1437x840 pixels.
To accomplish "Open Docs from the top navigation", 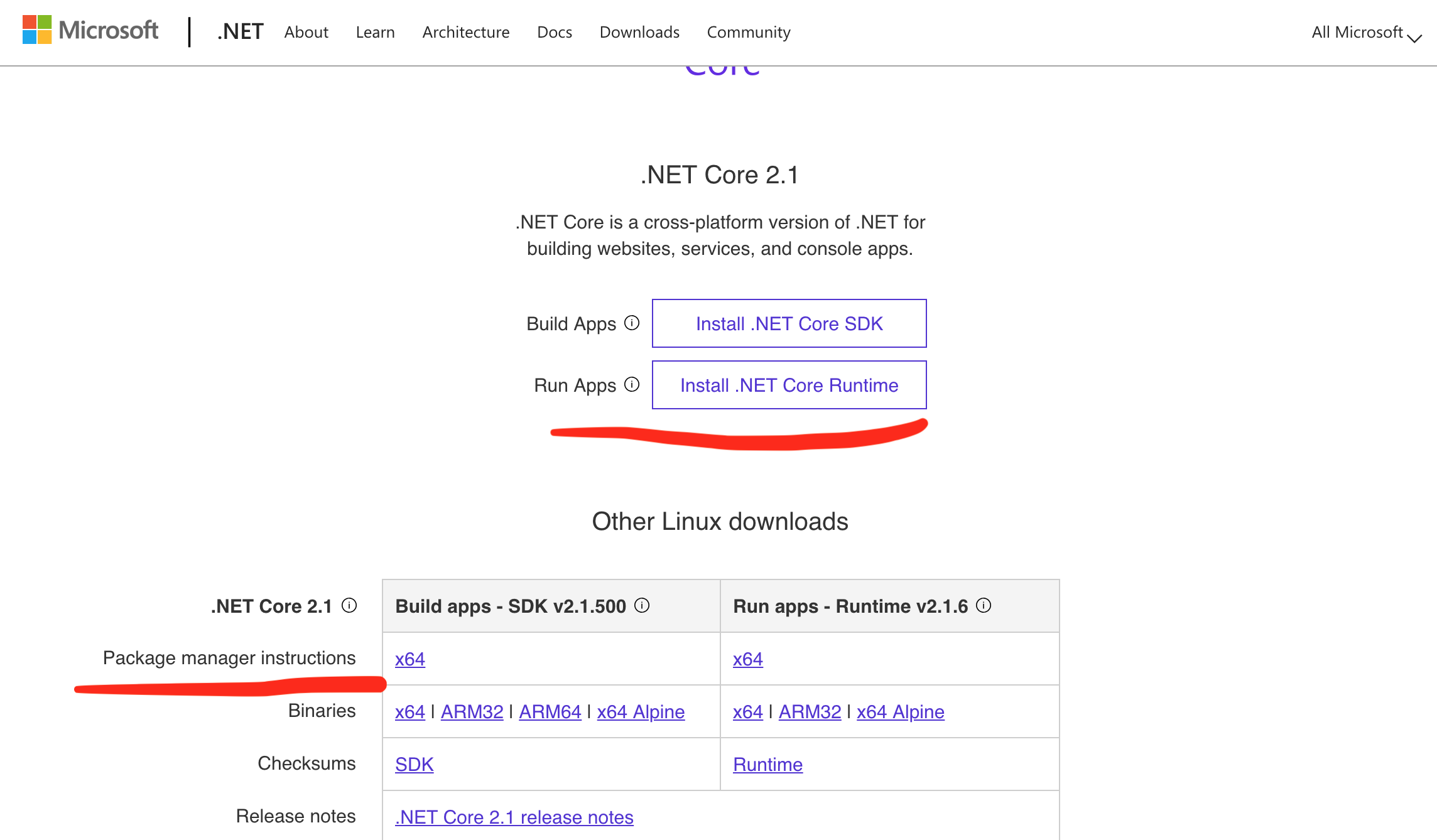I will coord(554,32).
